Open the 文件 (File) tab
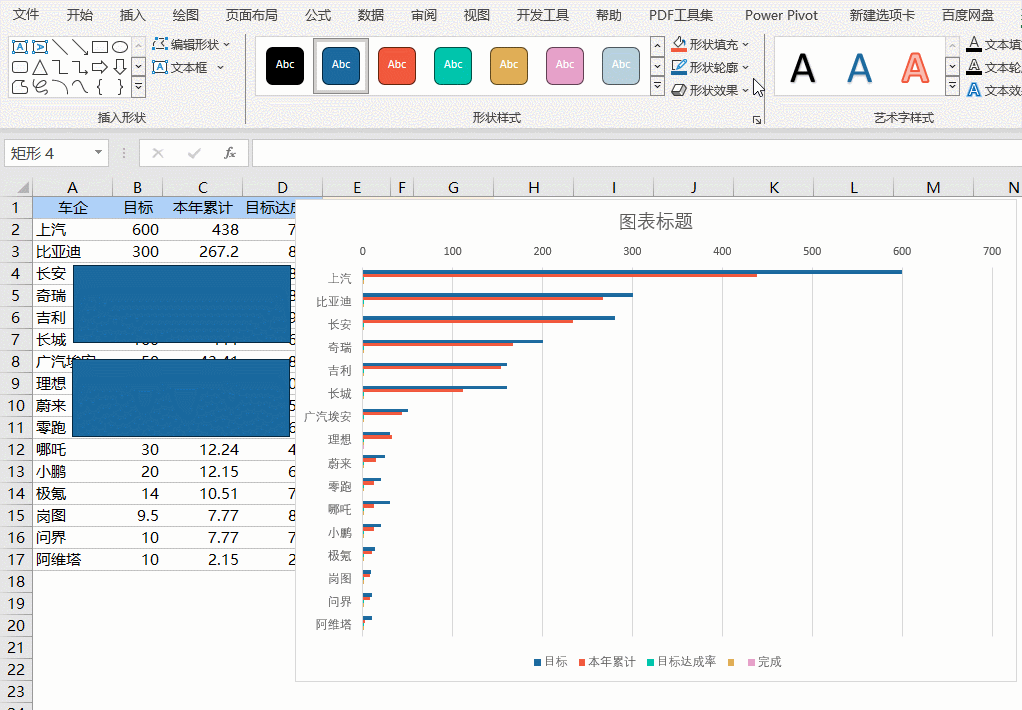 tap(26, 14)
